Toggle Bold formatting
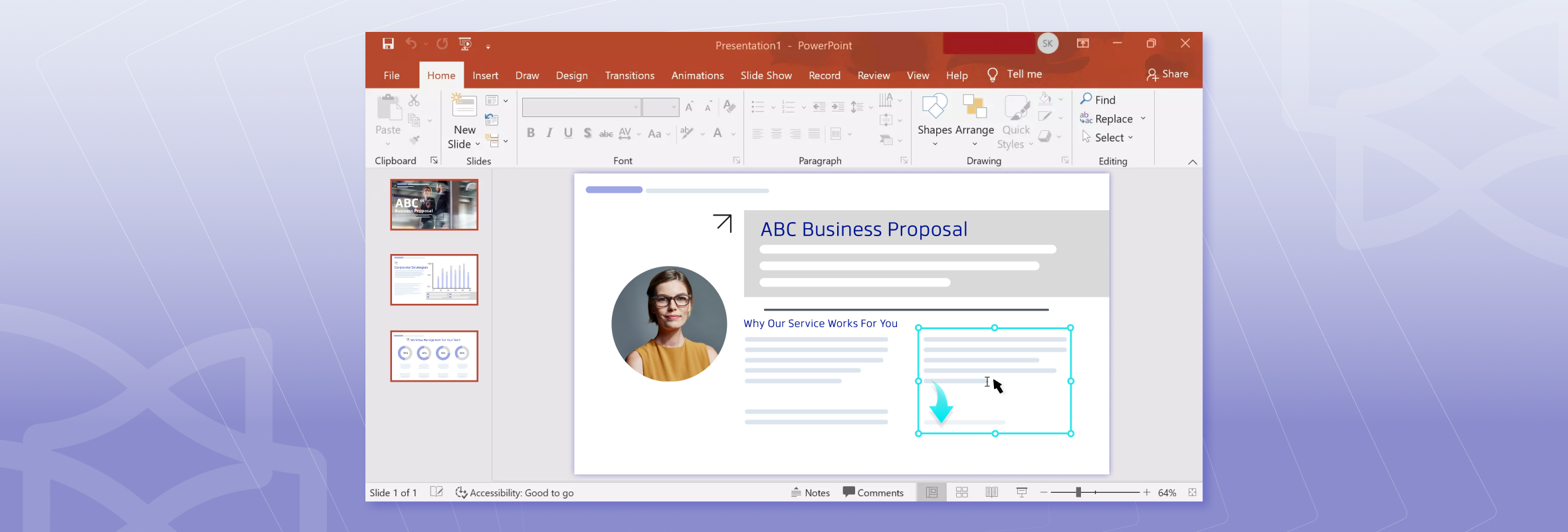 click(x=530, y=133)
